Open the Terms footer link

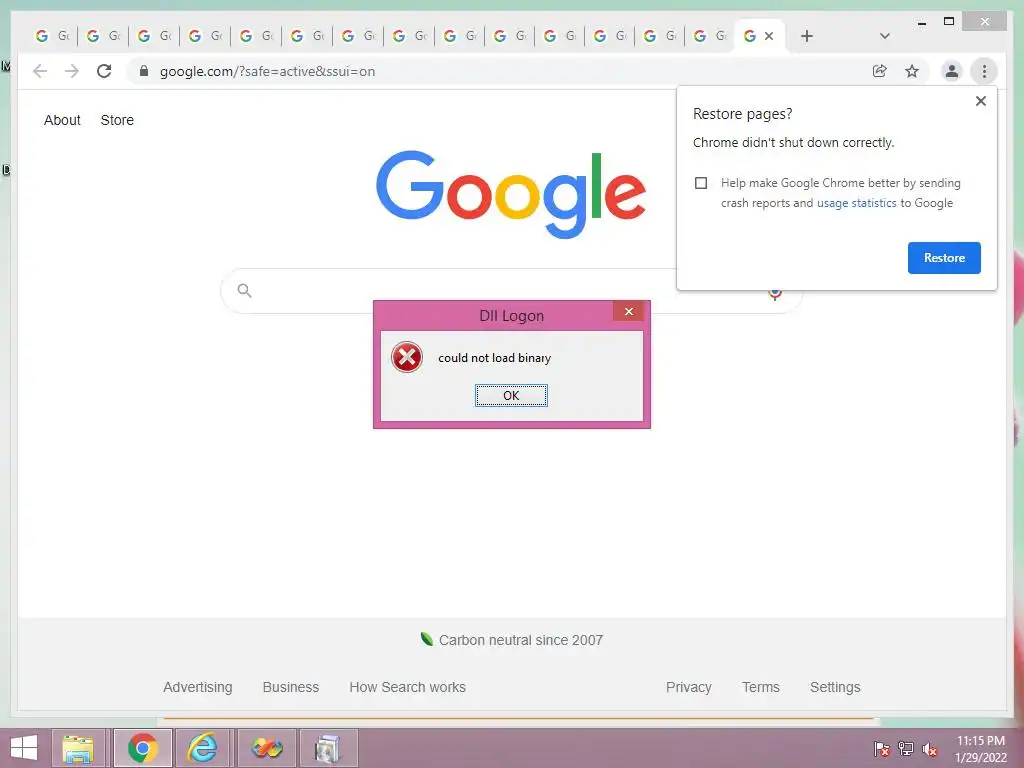[761, 687]
